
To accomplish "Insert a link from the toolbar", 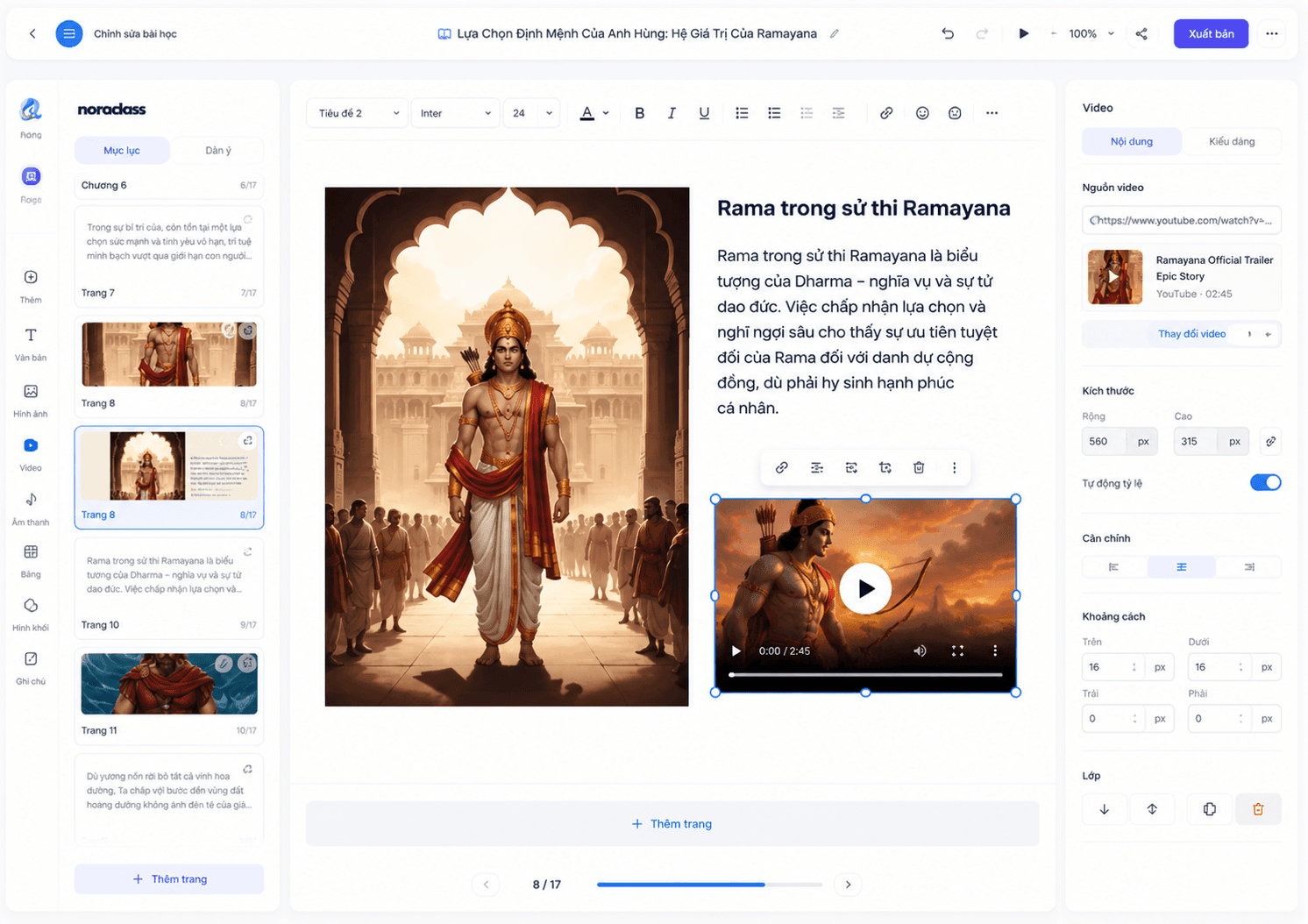I will click(x=886, y=113).
